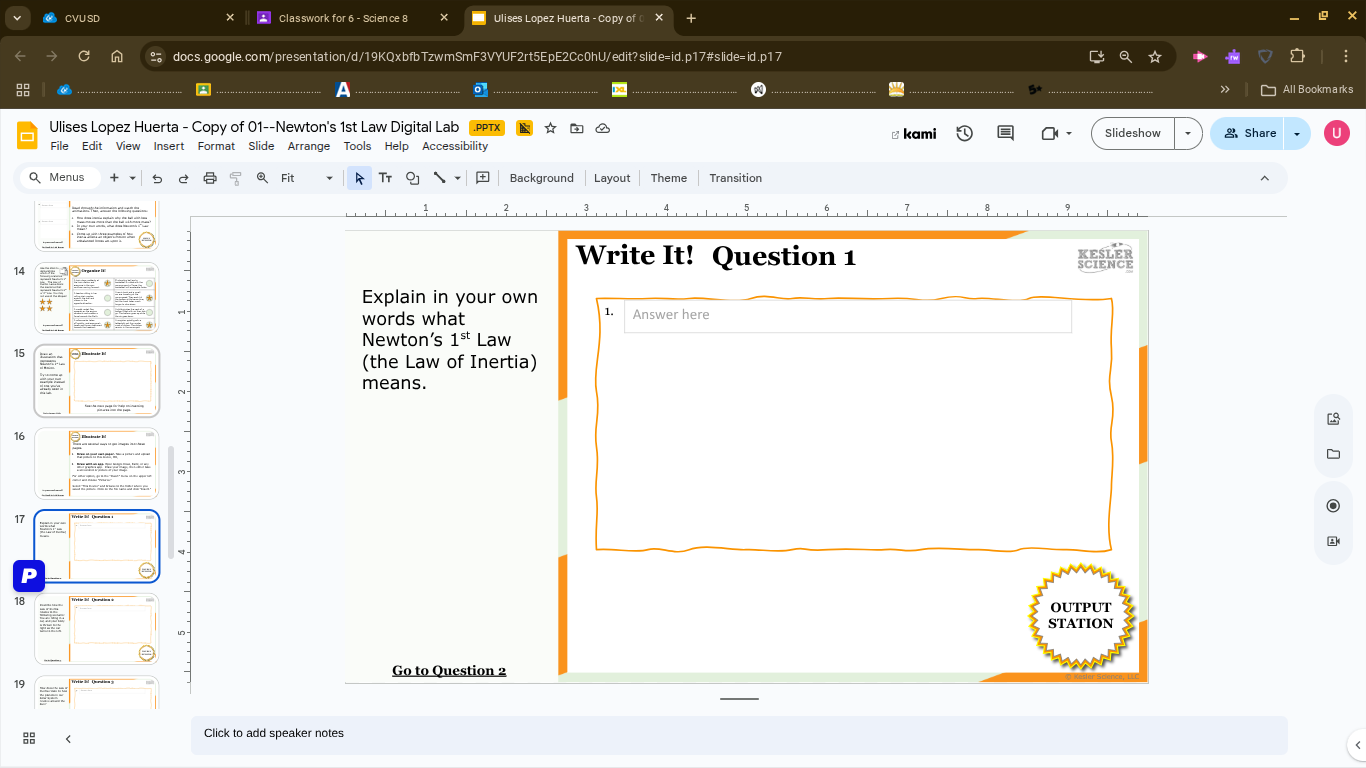Click the Go to Question 2 link
Screen dimensions: 1366x768
[449, 670]
